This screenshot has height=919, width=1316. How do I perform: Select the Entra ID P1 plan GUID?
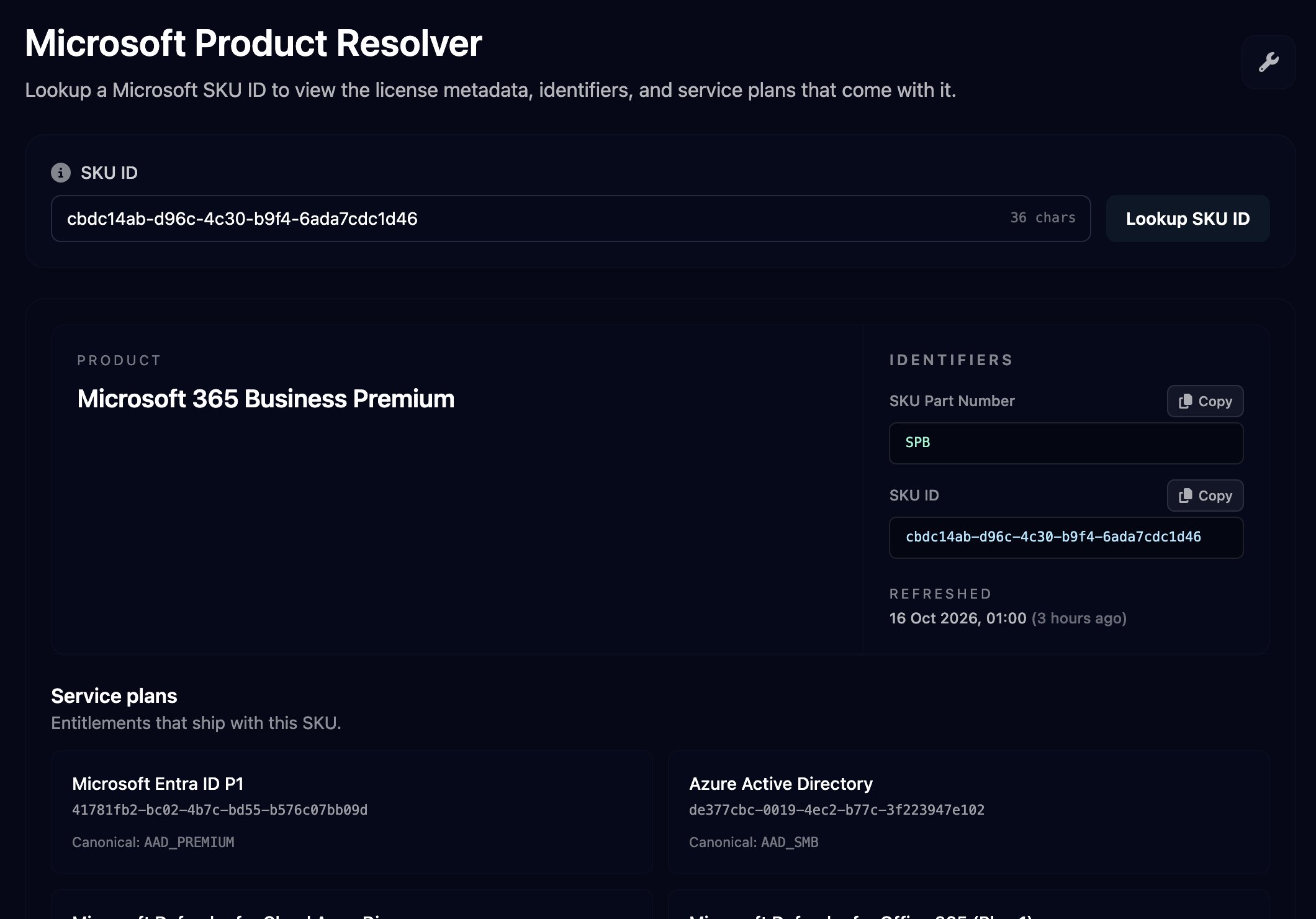pos(220,810)
